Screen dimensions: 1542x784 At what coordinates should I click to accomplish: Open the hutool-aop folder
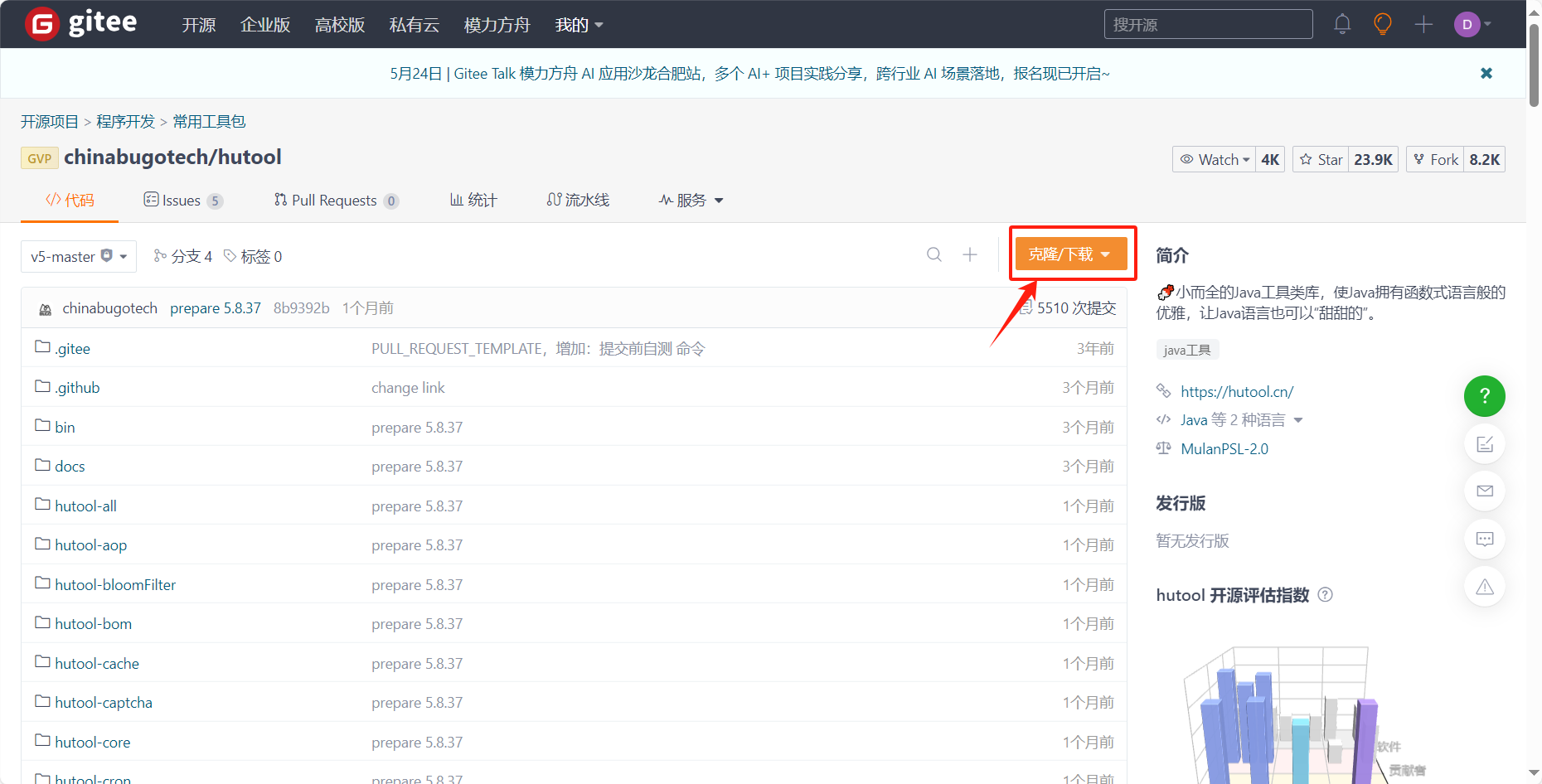click(90, 545)
